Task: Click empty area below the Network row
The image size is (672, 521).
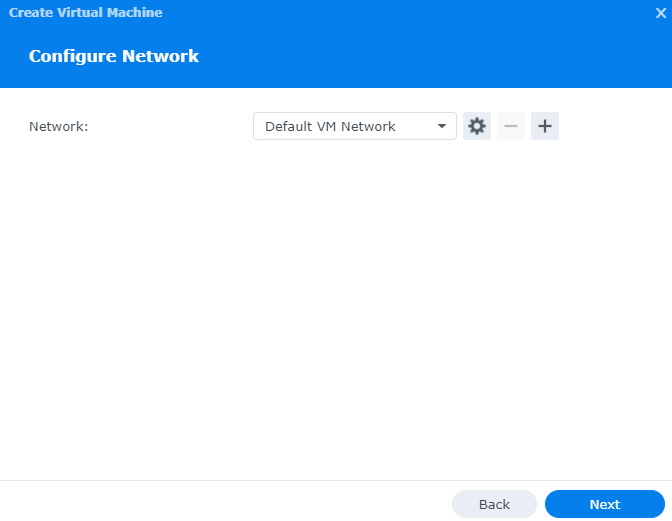Action: pyautogui.click(x=336, y=308)
